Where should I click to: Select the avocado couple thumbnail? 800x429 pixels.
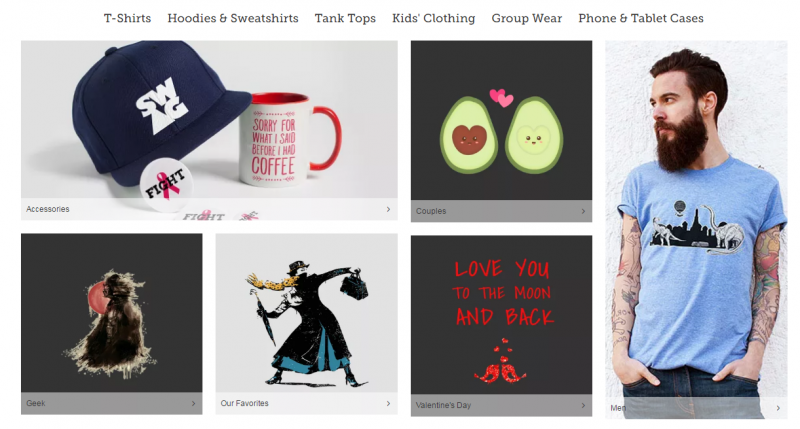pyautogui.click(x=502, y=120)
